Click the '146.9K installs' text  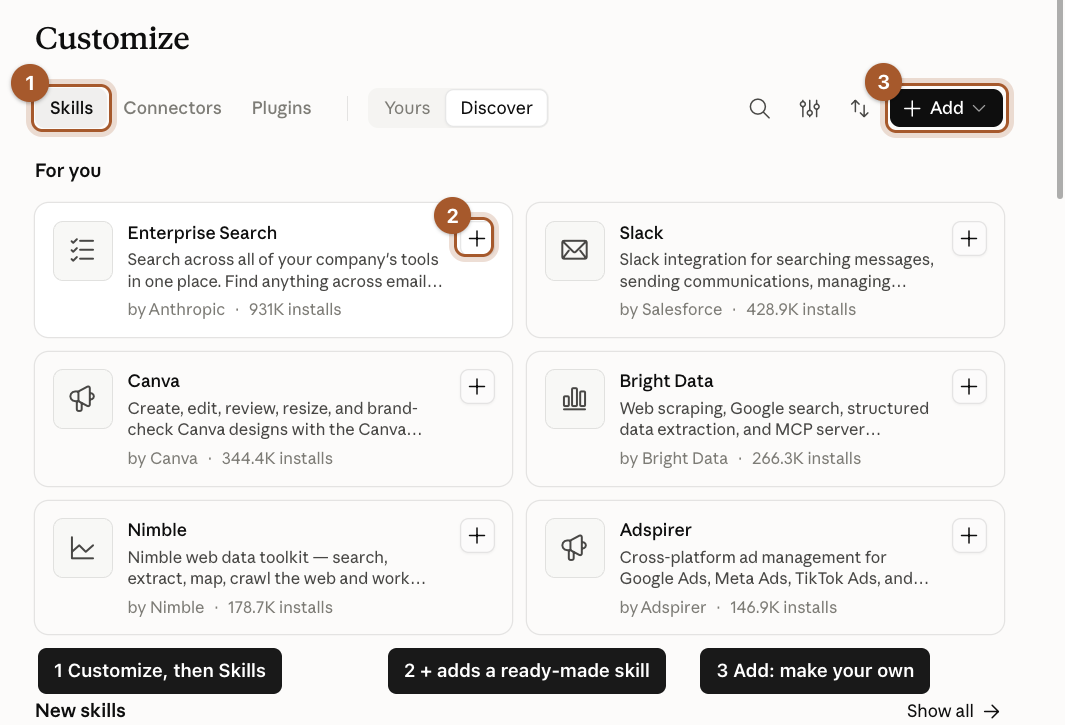point(783,607)
